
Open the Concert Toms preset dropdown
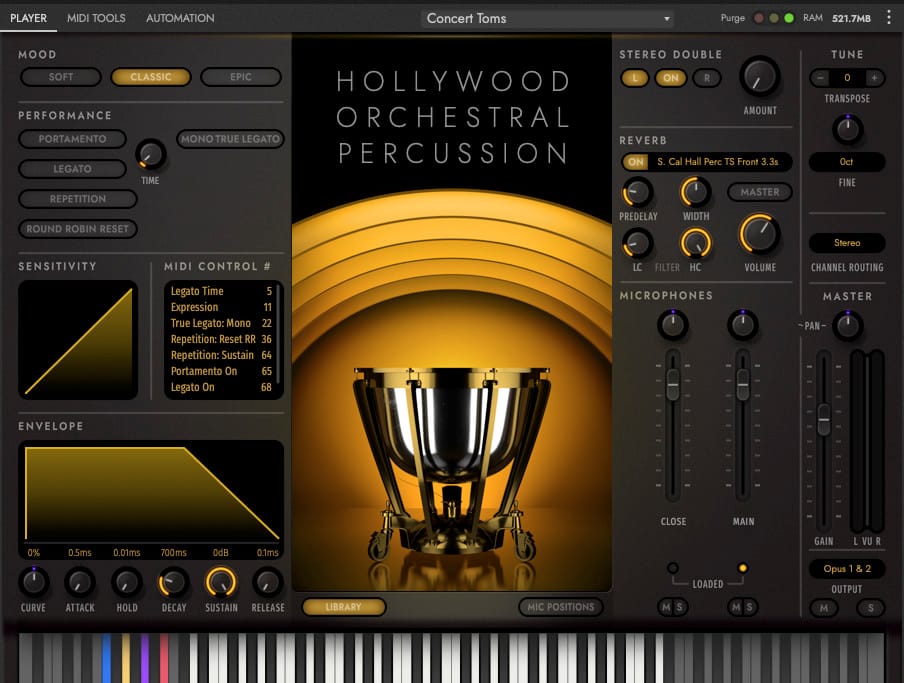548,18
